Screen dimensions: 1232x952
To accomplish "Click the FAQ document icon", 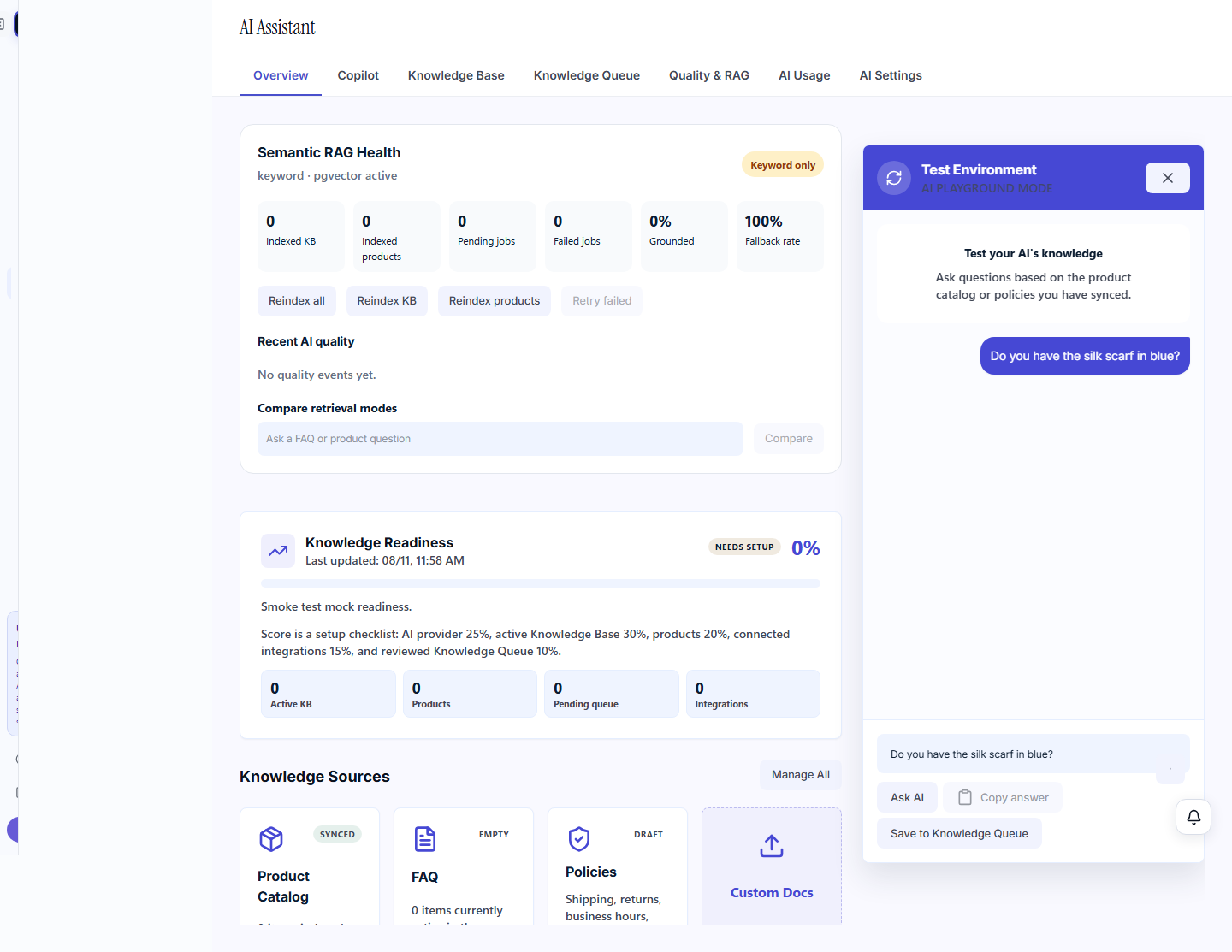I will point(425,839).
